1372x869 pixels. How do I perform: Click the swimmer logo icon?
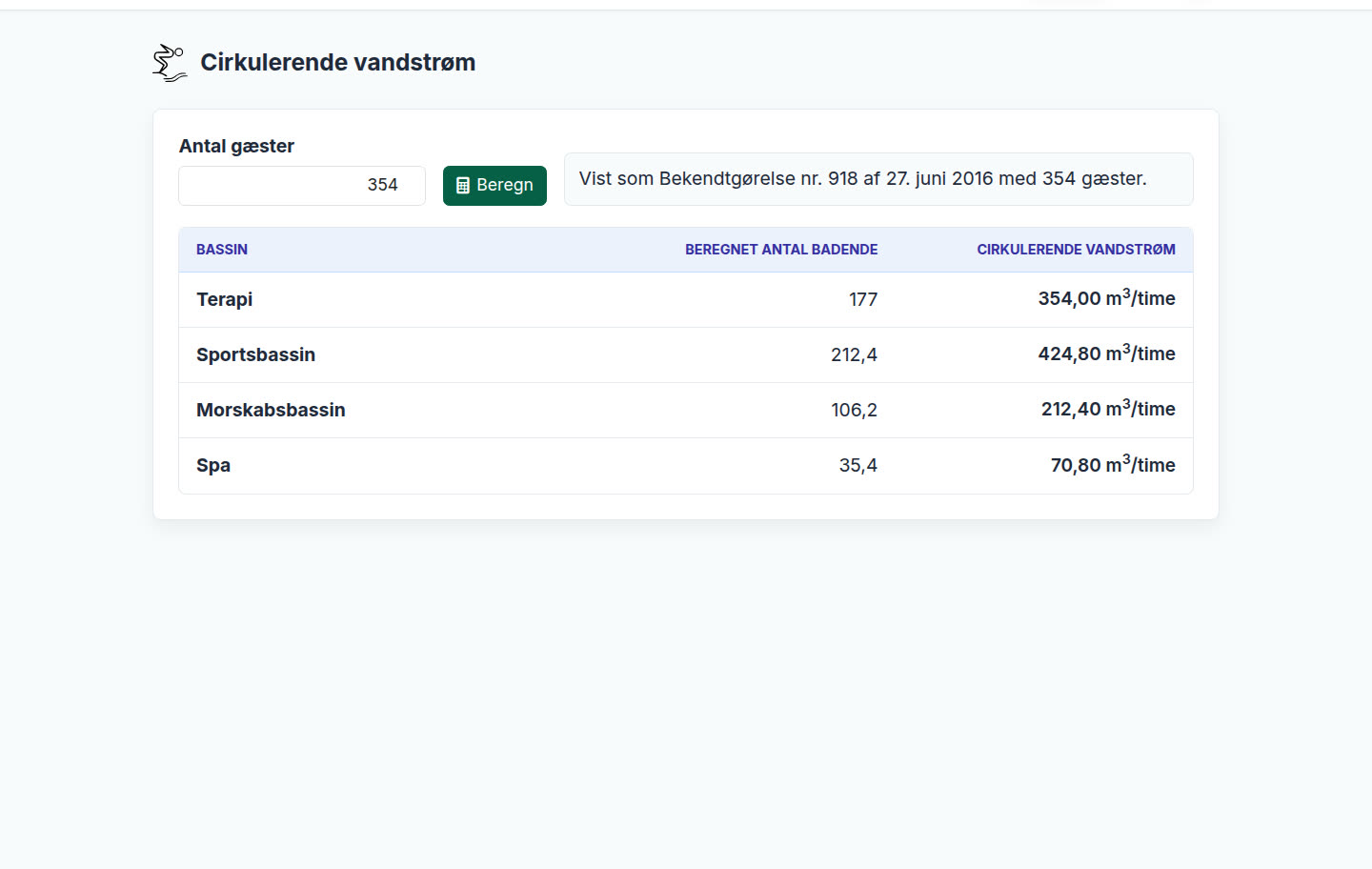pos(170,63)
